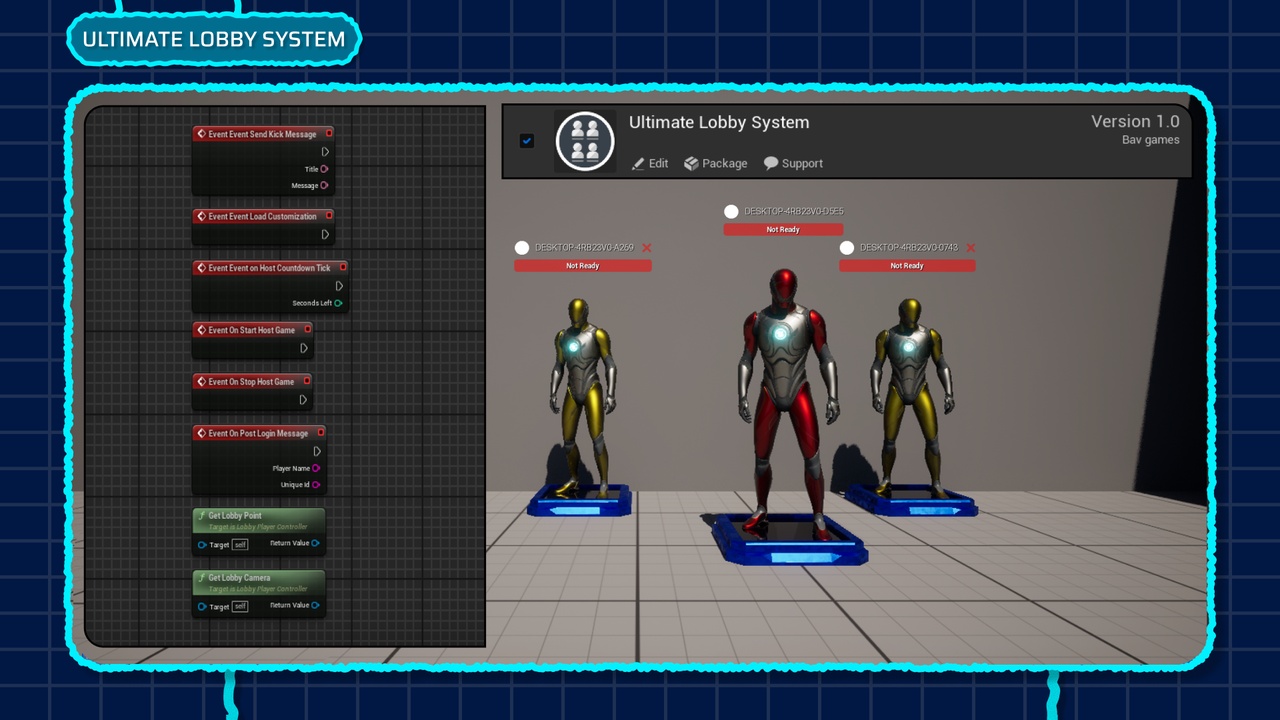
Task: Click Not Ready bar under DESKTOP-4RB23V0-0743
Action: (907, 266)
